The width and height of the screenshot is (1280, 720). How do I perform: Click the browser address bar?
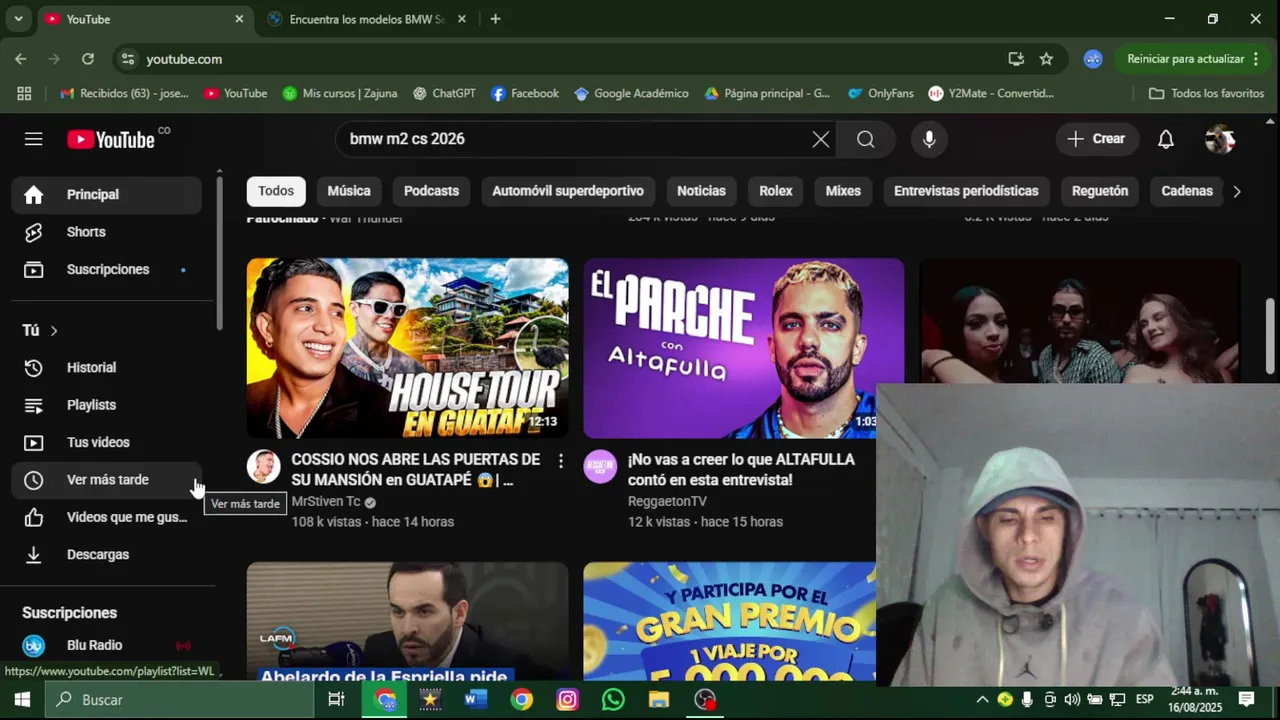point(560,59)
